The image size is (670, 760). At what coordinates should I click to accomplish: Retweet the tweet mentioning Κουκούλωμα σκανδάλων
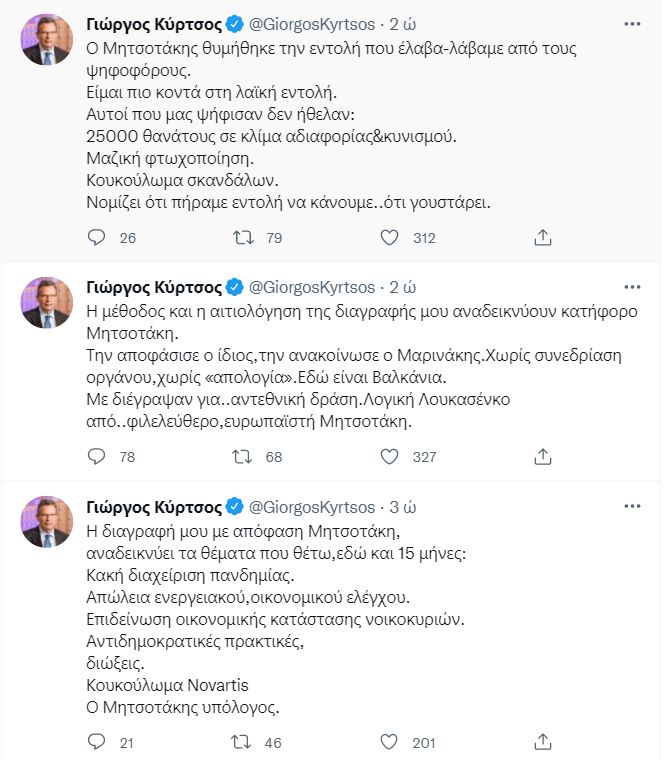click(x=241, y=237)
